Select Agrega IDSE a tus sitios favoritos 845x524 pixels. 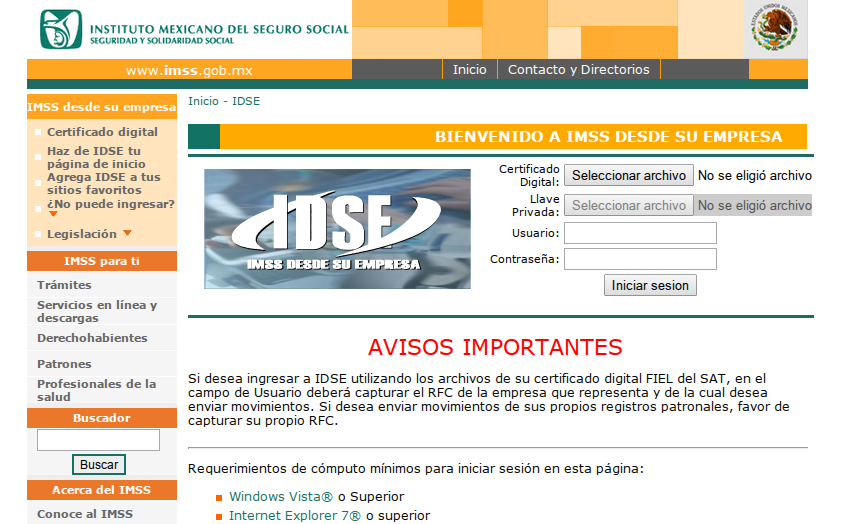point(103,183)
